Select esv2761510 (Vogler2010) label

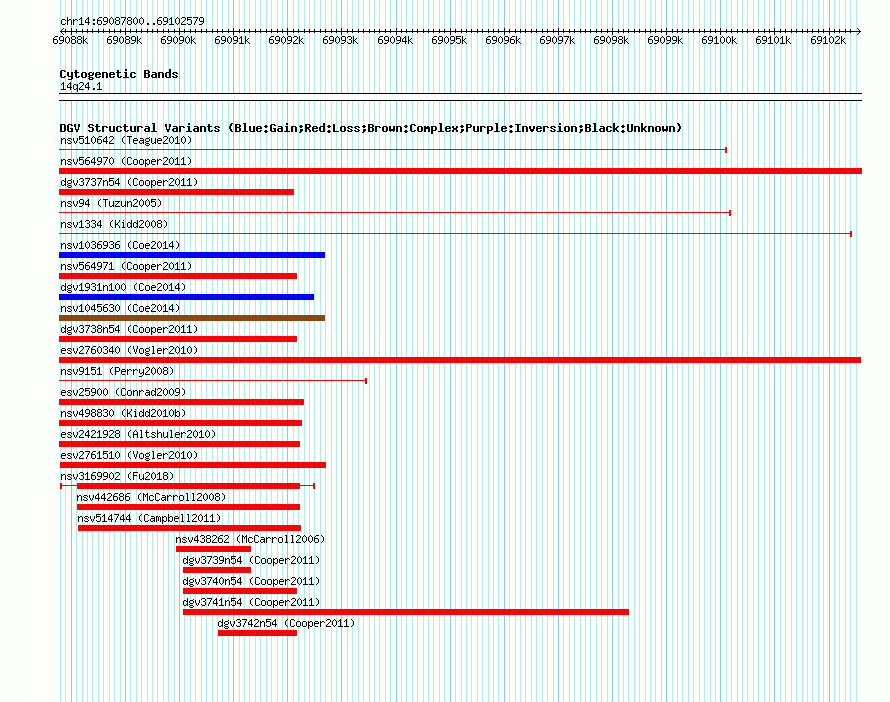tap(129, 455)
